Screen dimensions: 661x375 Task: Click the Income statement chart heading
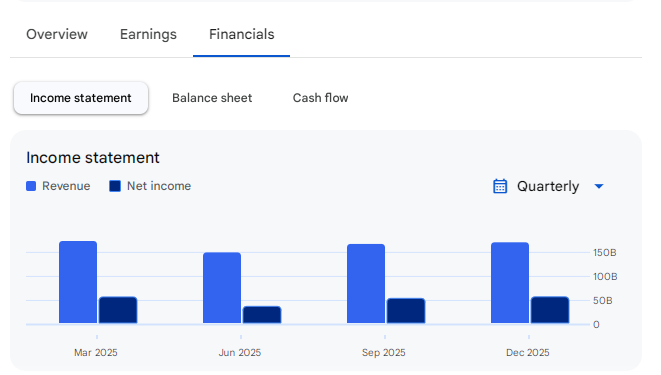pos(93,158)
